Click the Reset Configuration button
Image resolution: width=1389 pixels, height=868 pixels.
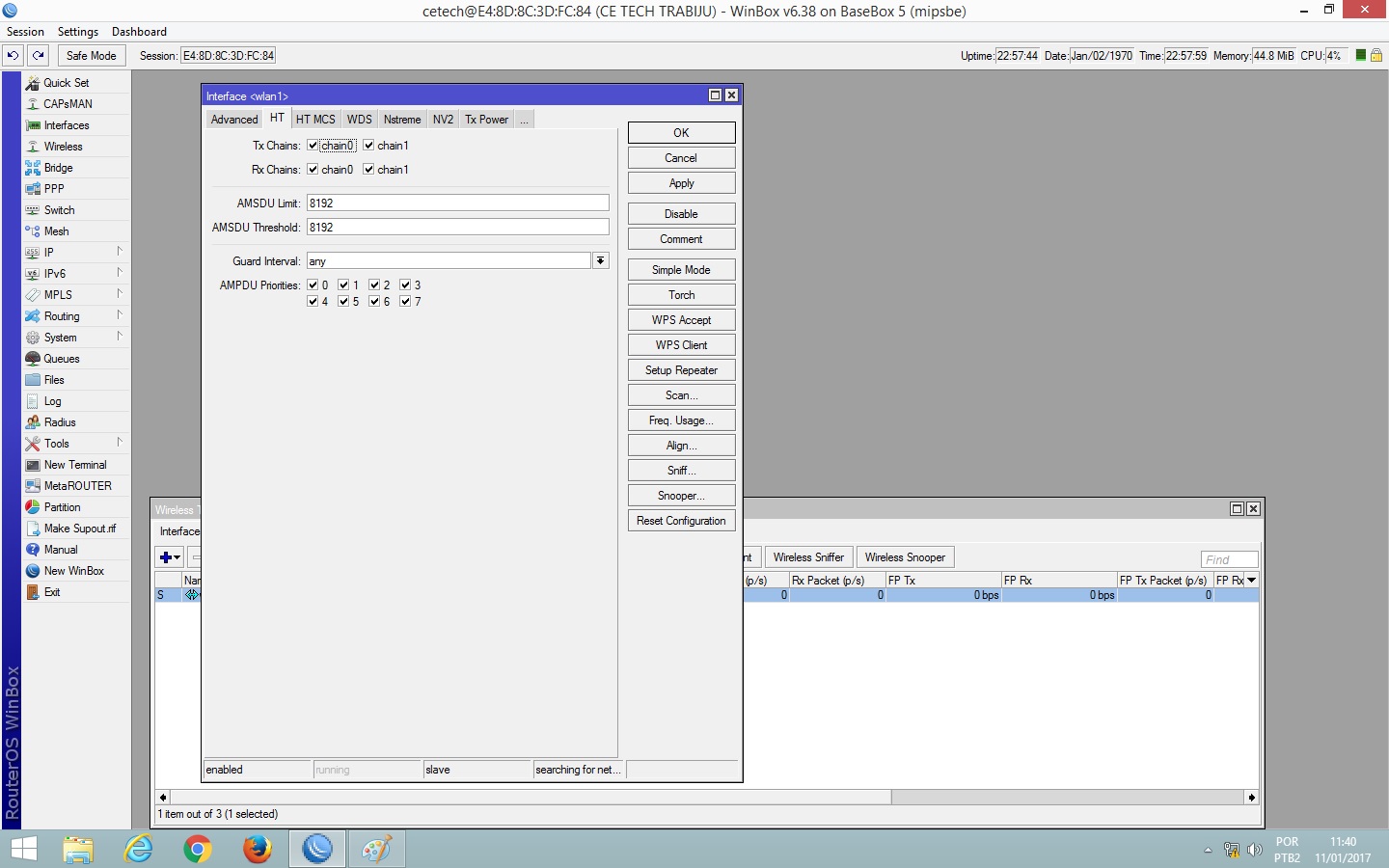point(681,521)
